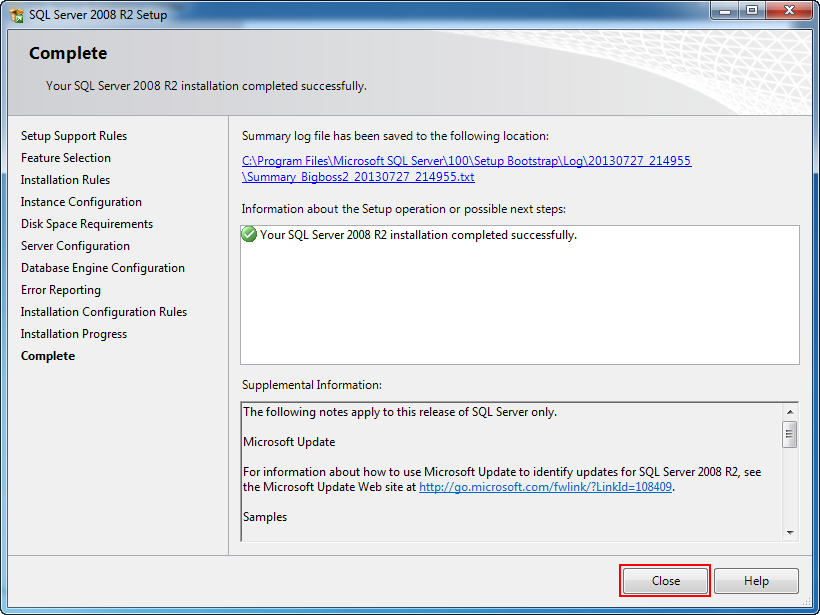Screen dimensions: 820x615
Task: Select Error Reporting step
Action: [61, 290]
